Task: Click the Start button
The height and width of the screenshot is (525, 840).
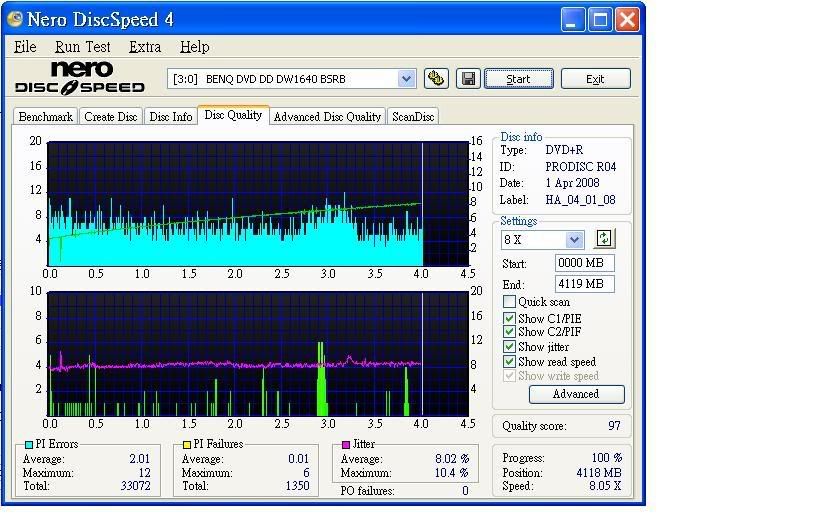Action: (519, 79)
